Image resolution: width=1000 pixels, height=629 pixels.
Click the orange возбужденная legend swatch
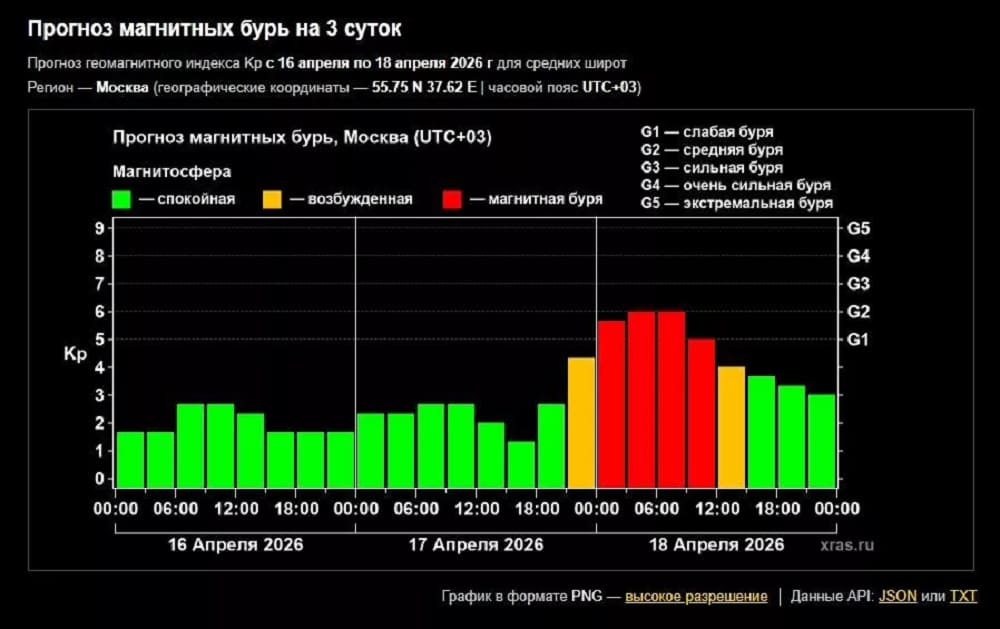(272, 199)
